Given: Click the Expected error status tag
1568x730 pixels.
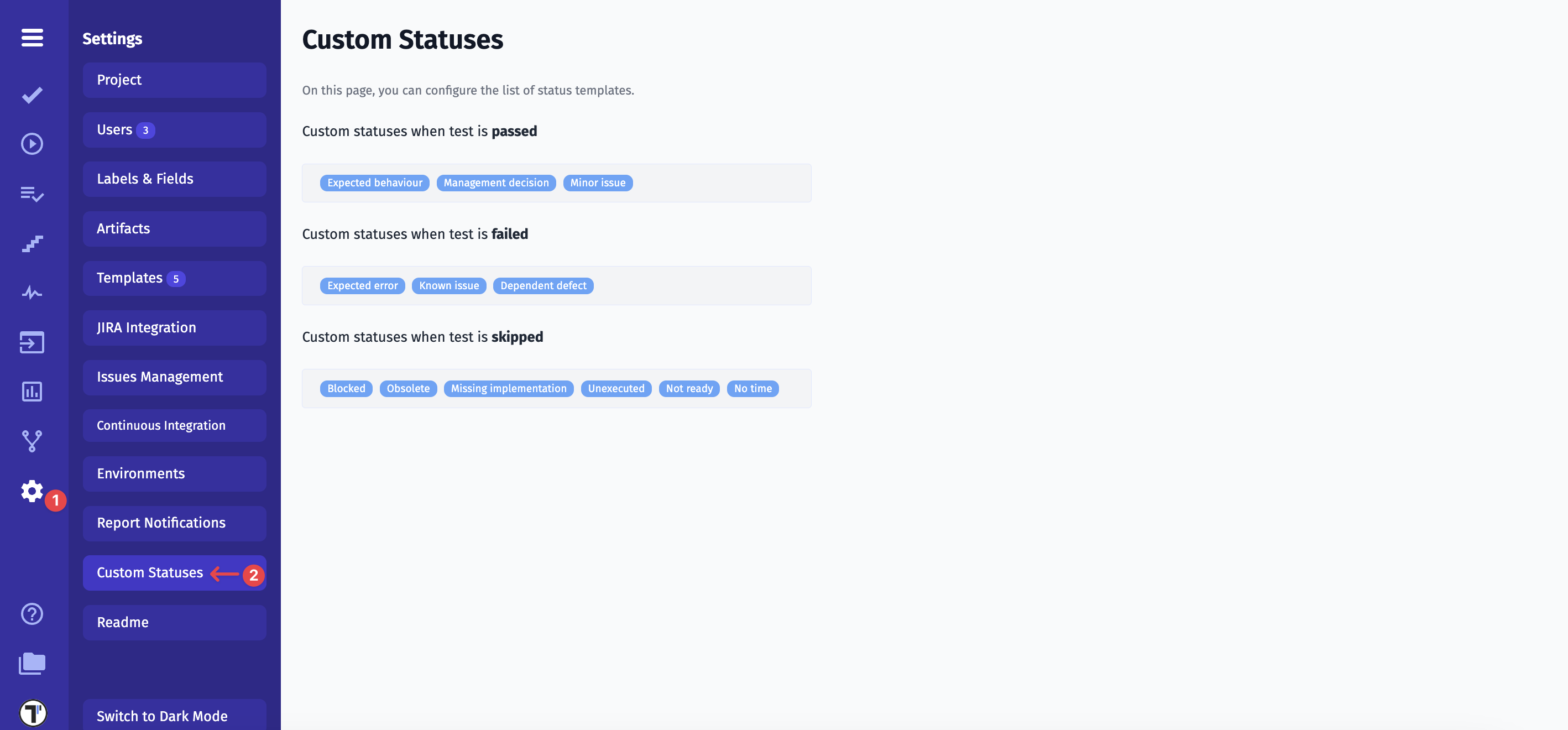Looking at the screenshot, I should (363, 285).
